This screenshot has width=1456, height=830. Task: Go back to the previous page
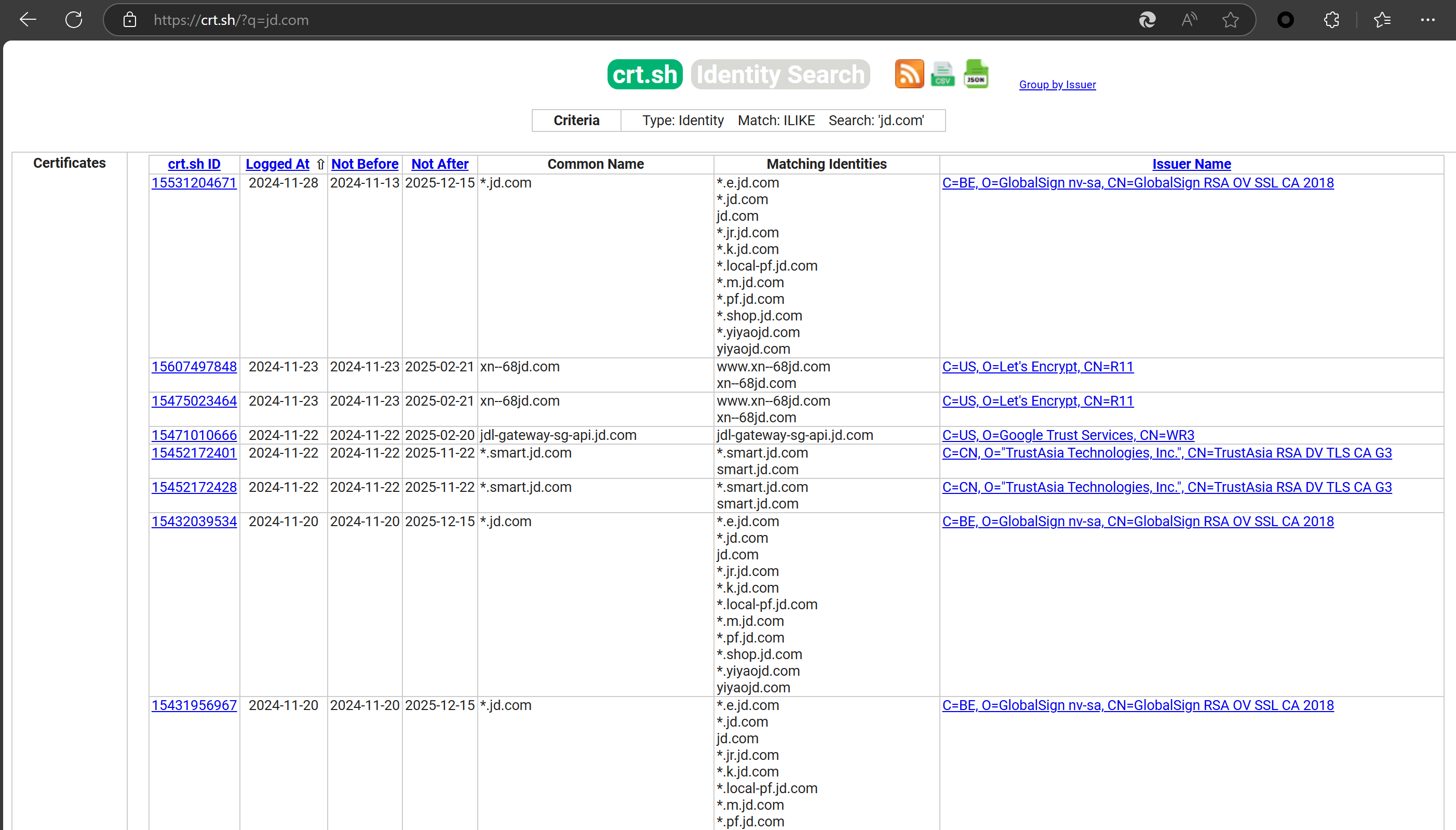[x=28, y=20]
